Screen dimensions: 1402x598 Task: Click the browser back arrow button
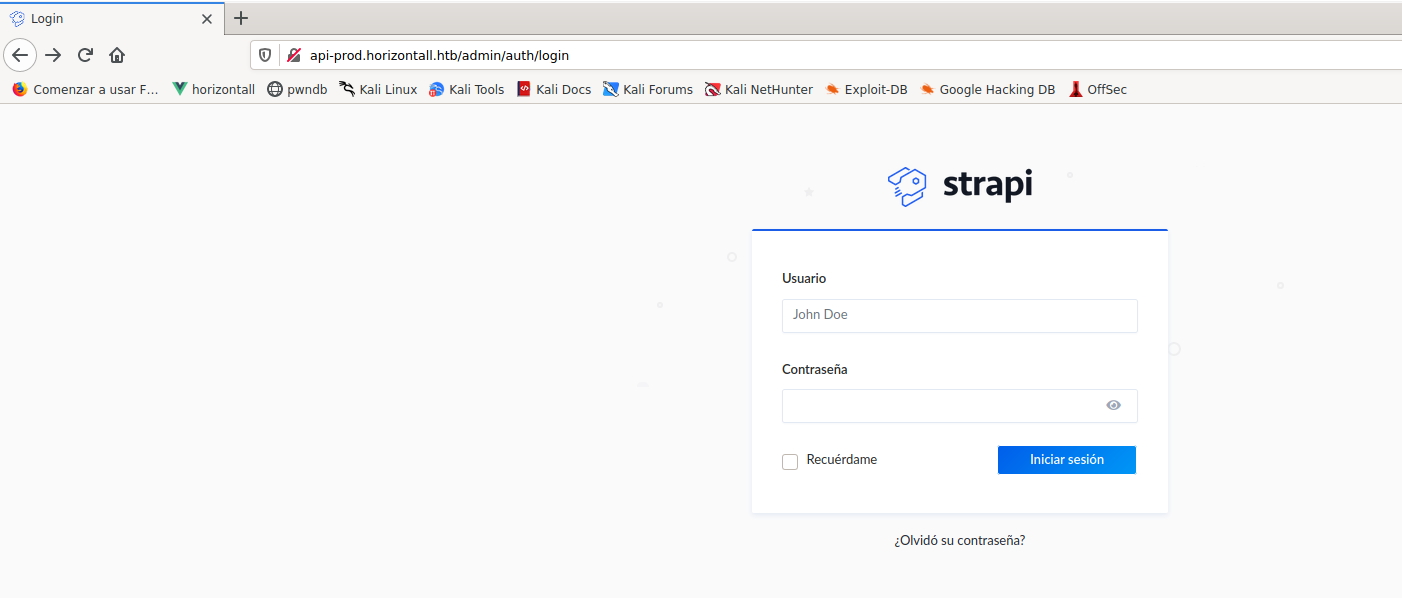point(20,55)
